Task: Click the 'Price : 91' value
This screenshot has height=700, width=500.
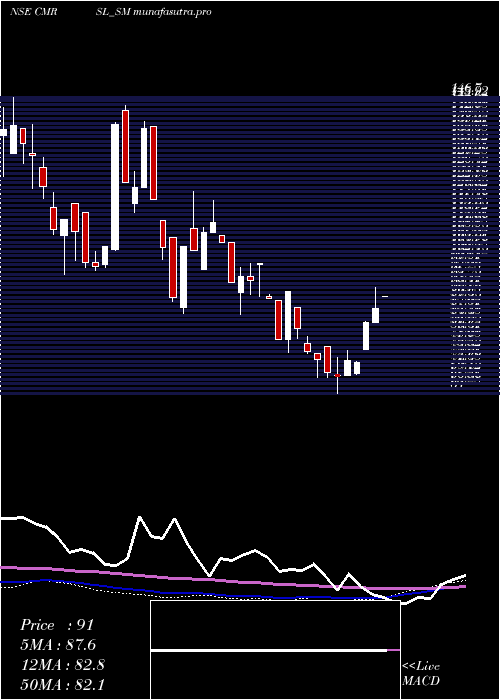Action: pyautogui.click(x=57, y=625)
